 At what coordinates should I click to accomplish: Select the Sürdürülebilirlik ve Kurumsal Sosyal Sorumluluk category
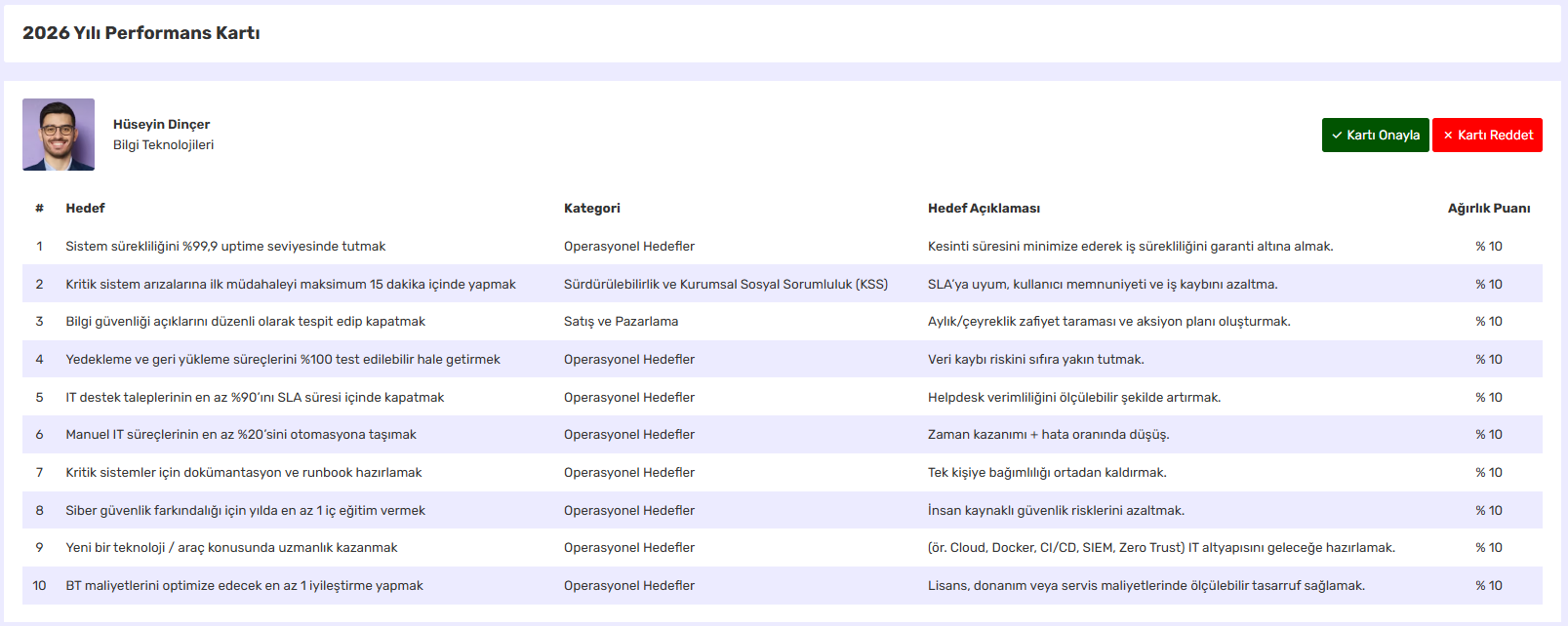tap(725, 285)
